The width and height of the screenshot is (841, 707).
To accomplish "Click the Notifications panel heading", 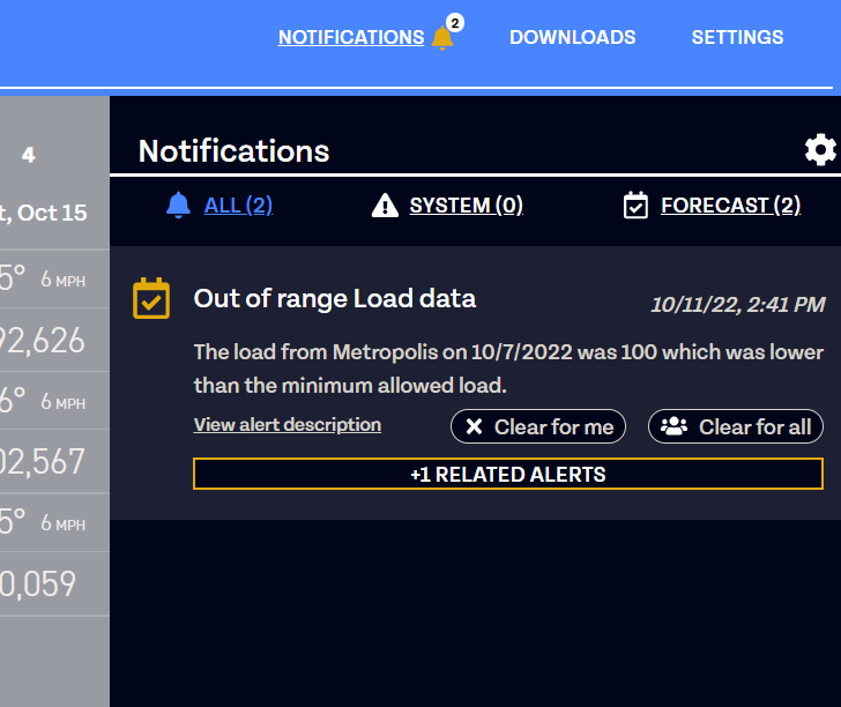I will point(234,151).
